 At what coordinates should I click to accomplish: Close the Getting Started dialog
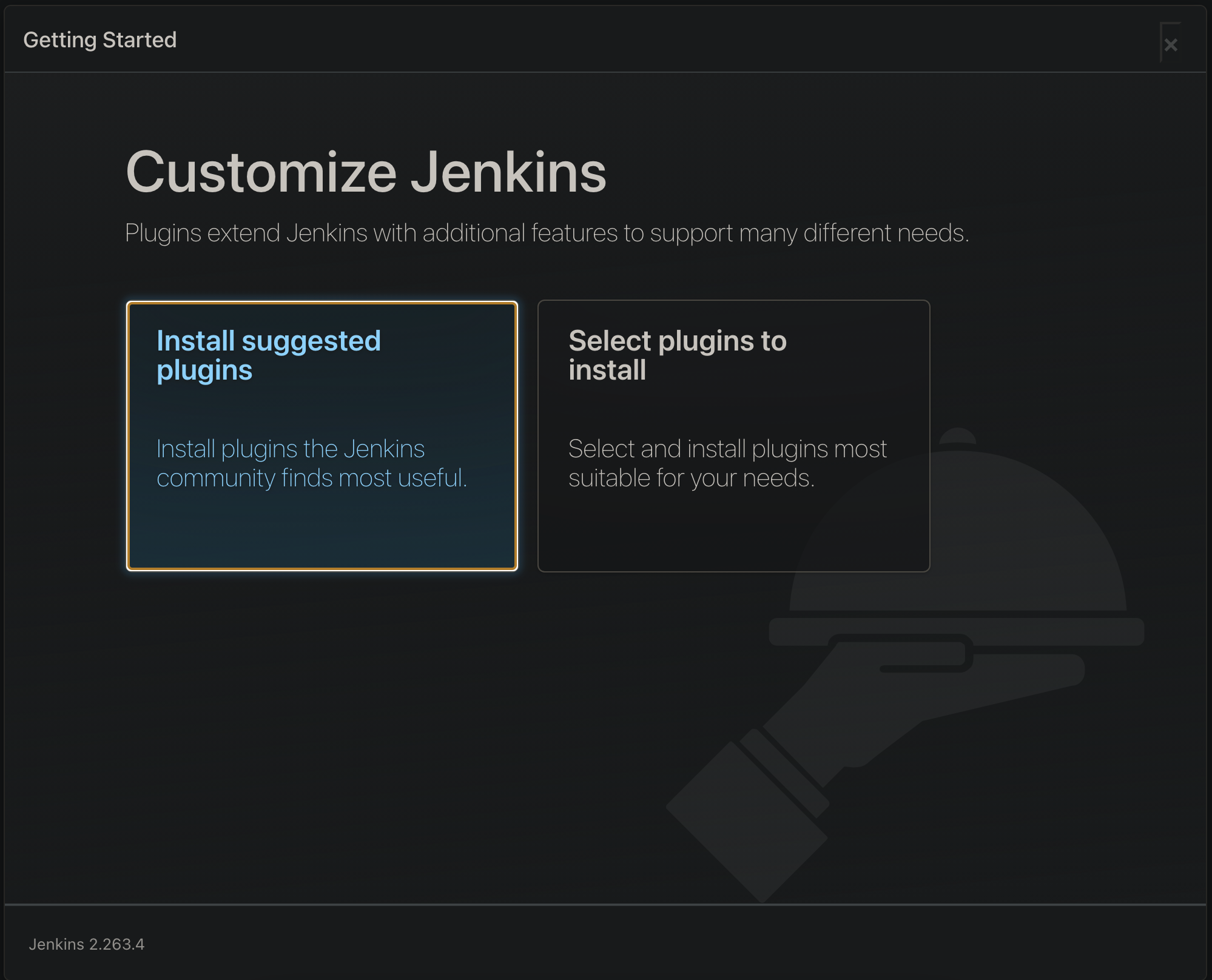click(1171, 44)
